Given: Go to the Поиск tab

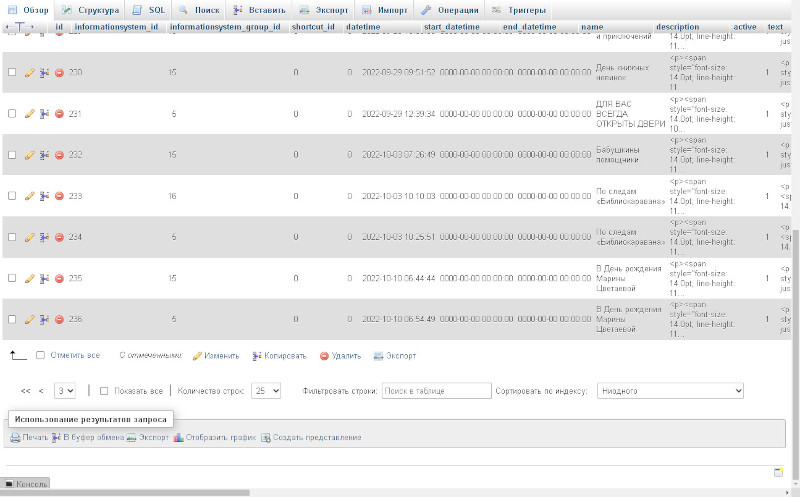Looking at the screenshot, I should pyautogui.click(x=199, y=10).
